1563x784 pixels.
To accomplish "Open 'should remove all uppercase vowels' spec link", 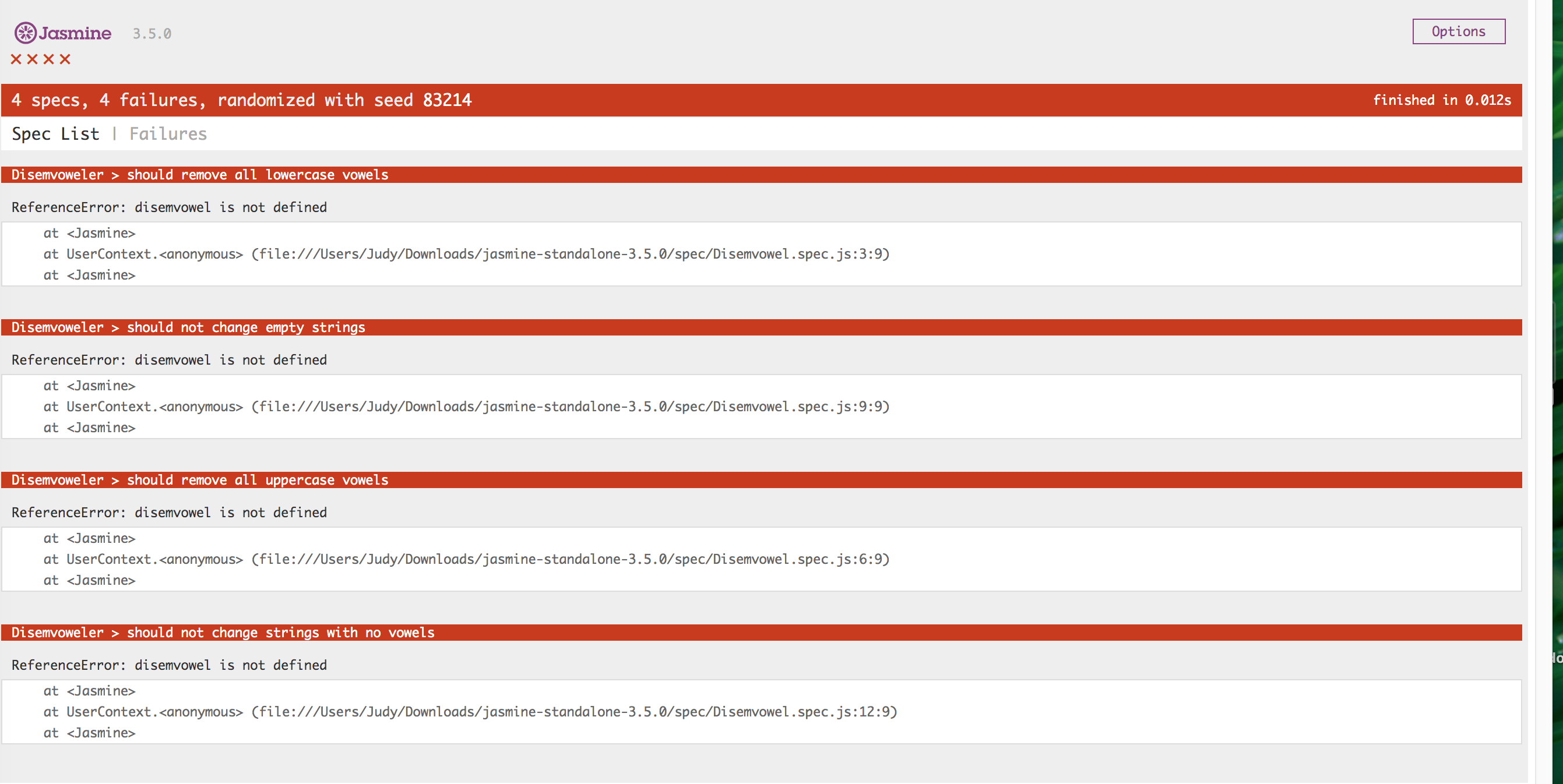I will 257,479.
